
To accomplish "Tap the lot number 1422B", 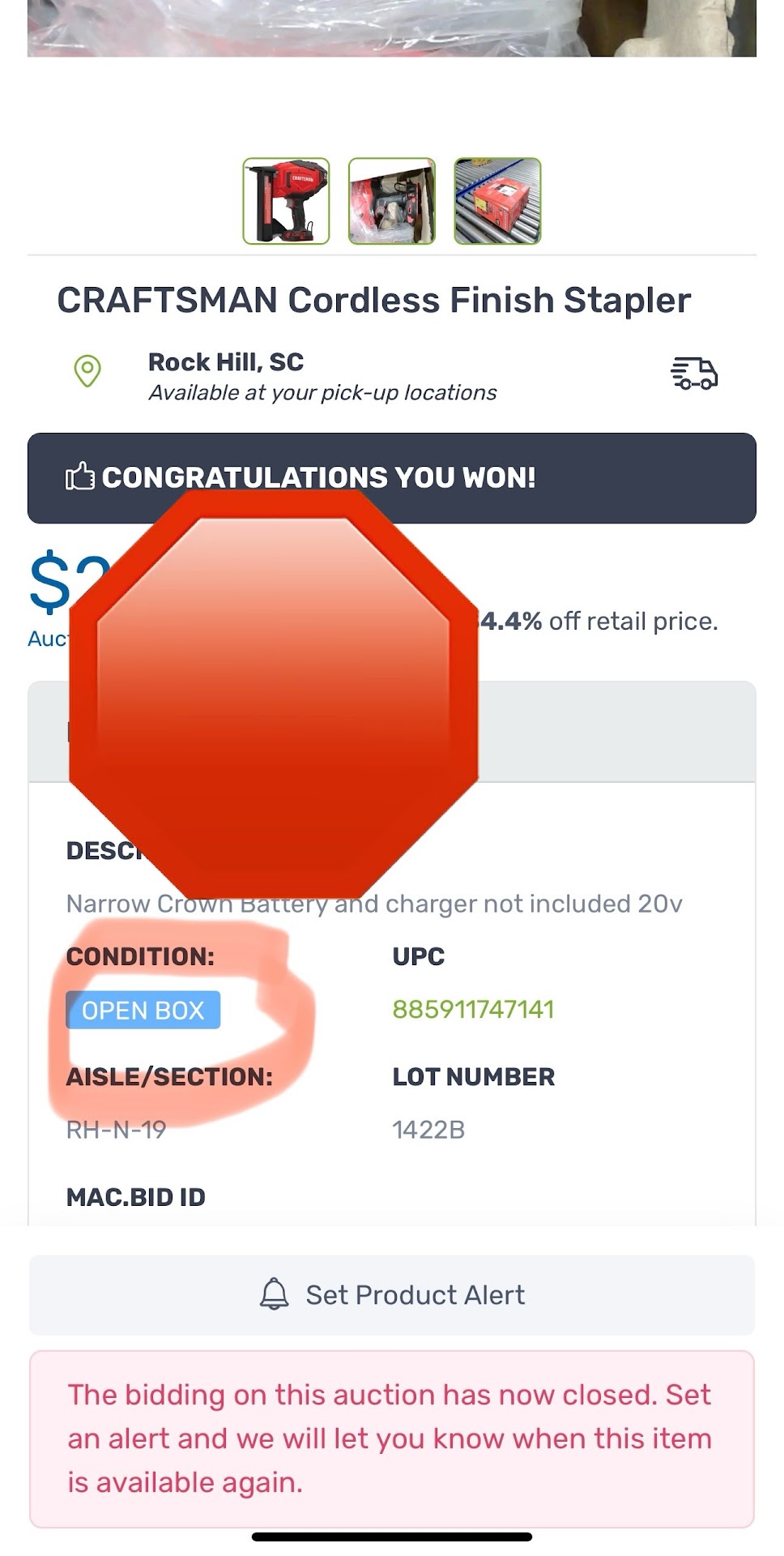I will click(428, 1130).
